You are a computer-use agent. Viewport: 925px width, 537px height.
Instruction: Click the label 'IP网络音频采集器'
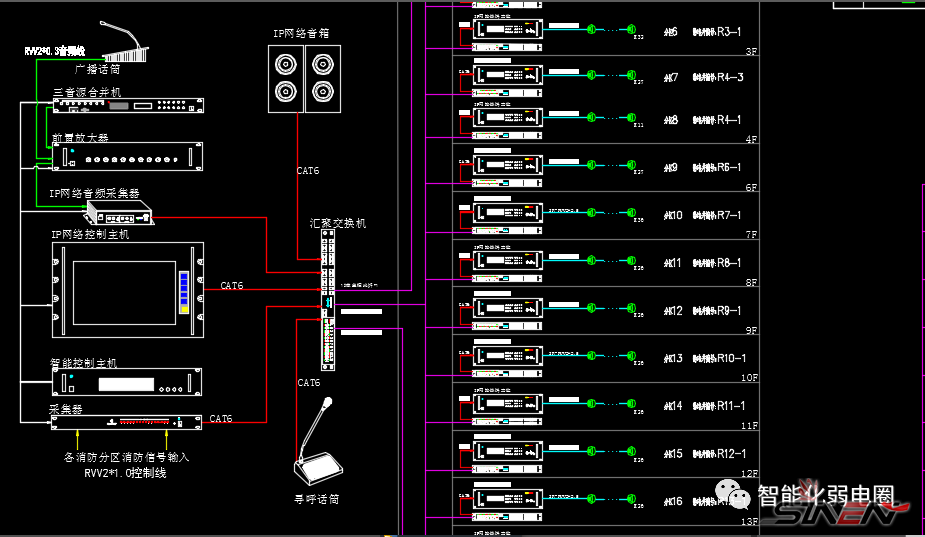click(x=94, y=193)
